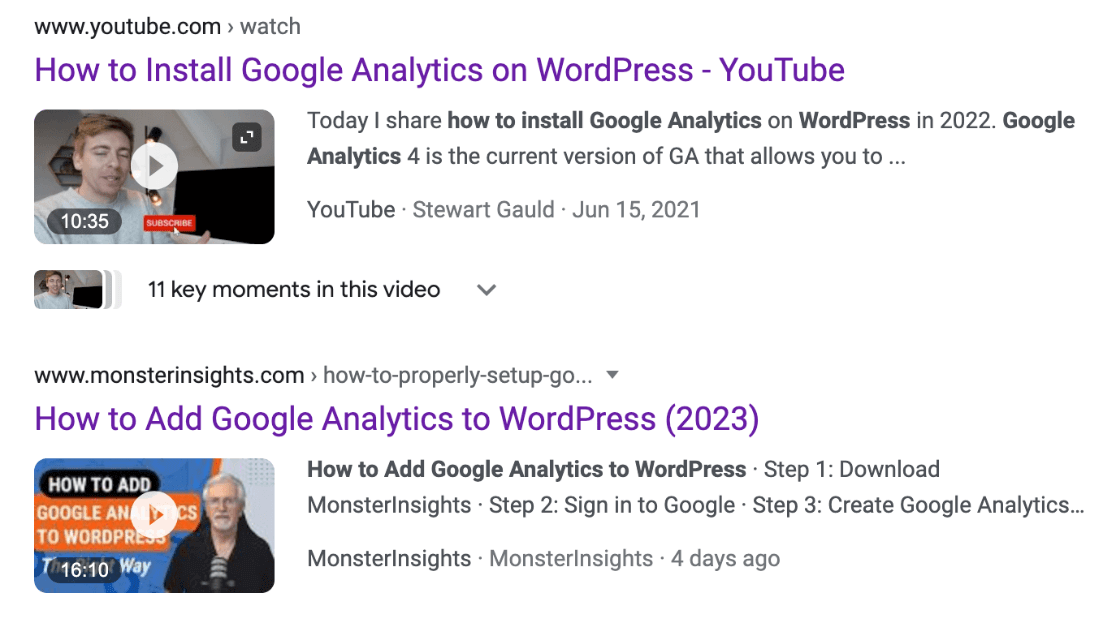Click the "4 days ago" upload date
Viewport: 1116px width, 623px height.
pyautogui.click(x=725, y=559)
